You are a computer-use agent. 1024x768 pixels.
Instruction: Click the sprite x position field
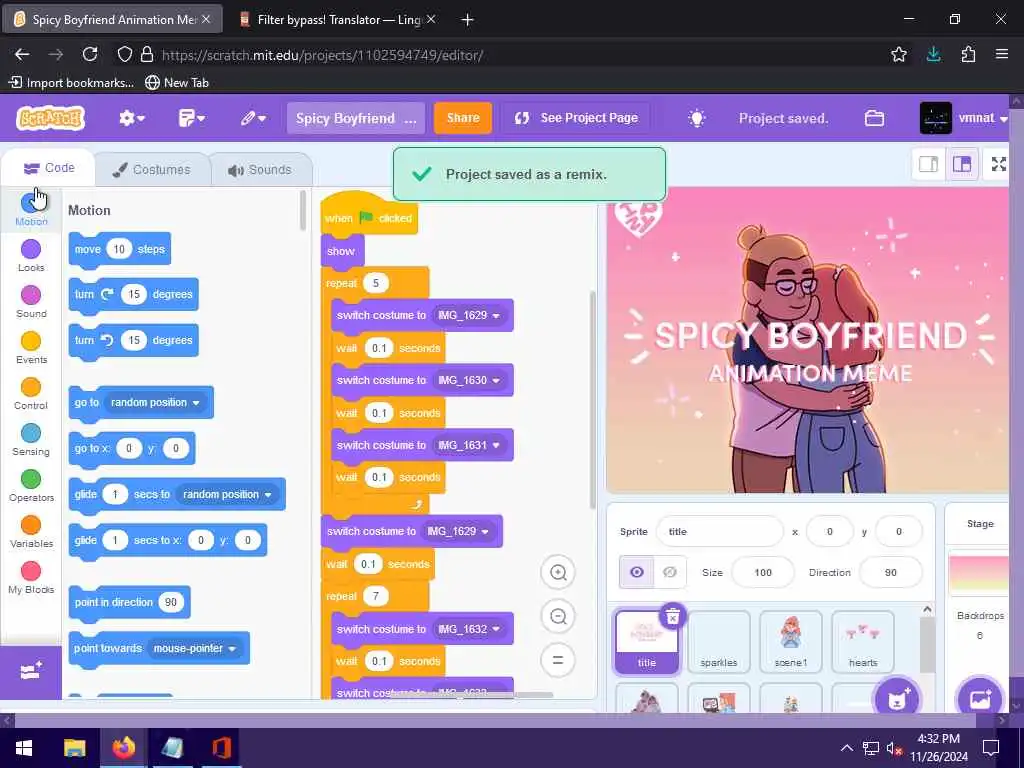coord(829,532)
